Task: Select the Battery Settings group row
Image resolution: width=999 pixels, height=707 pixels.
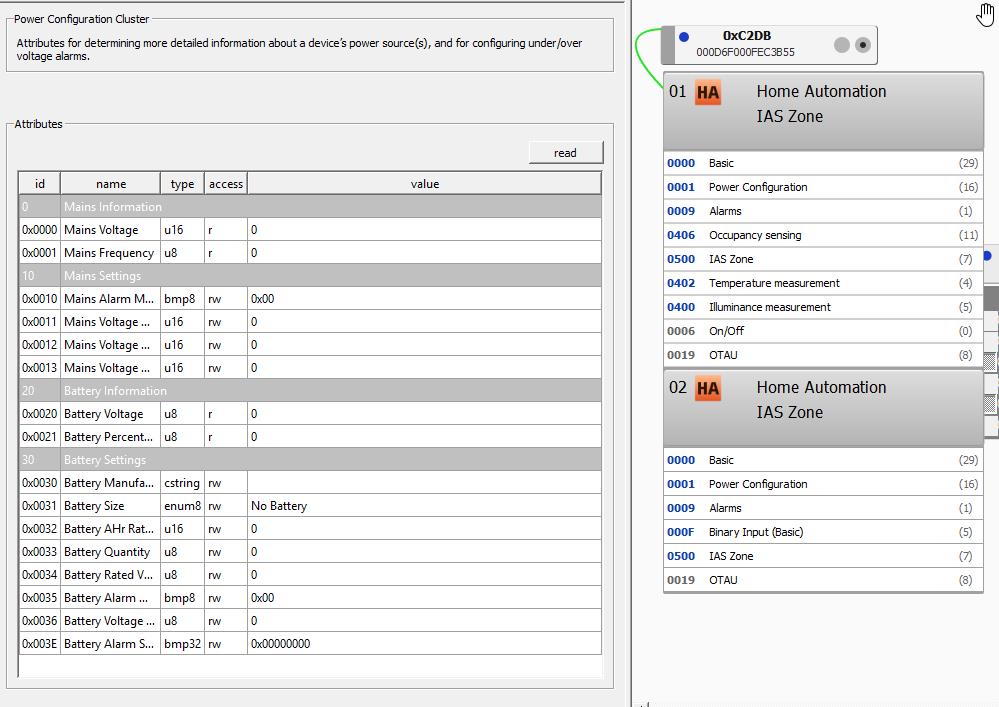Action: [x=310, y=459]
